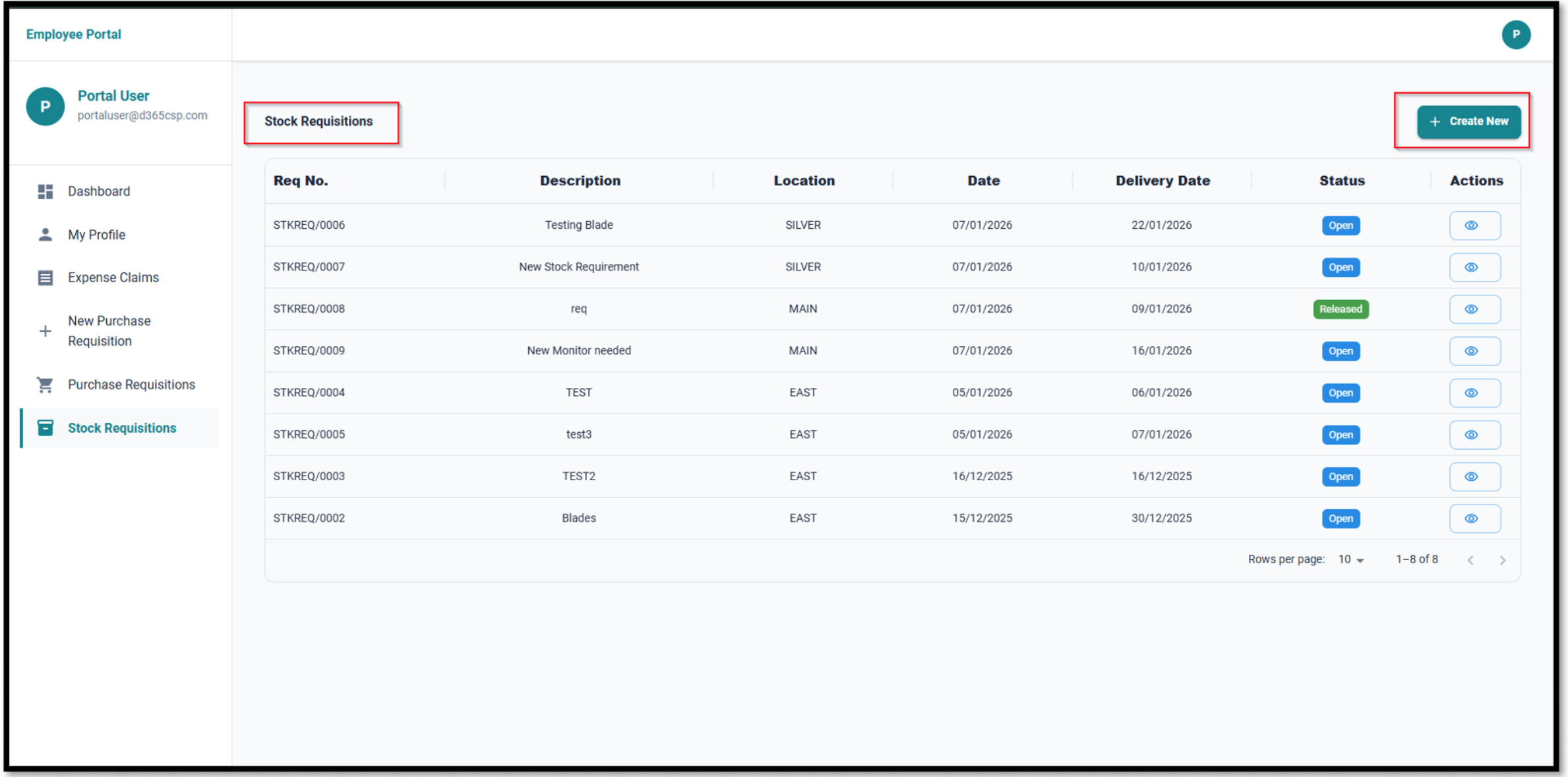
Task: Click the Portal User profile avatar in sidebar
Action: coord(45,106)
